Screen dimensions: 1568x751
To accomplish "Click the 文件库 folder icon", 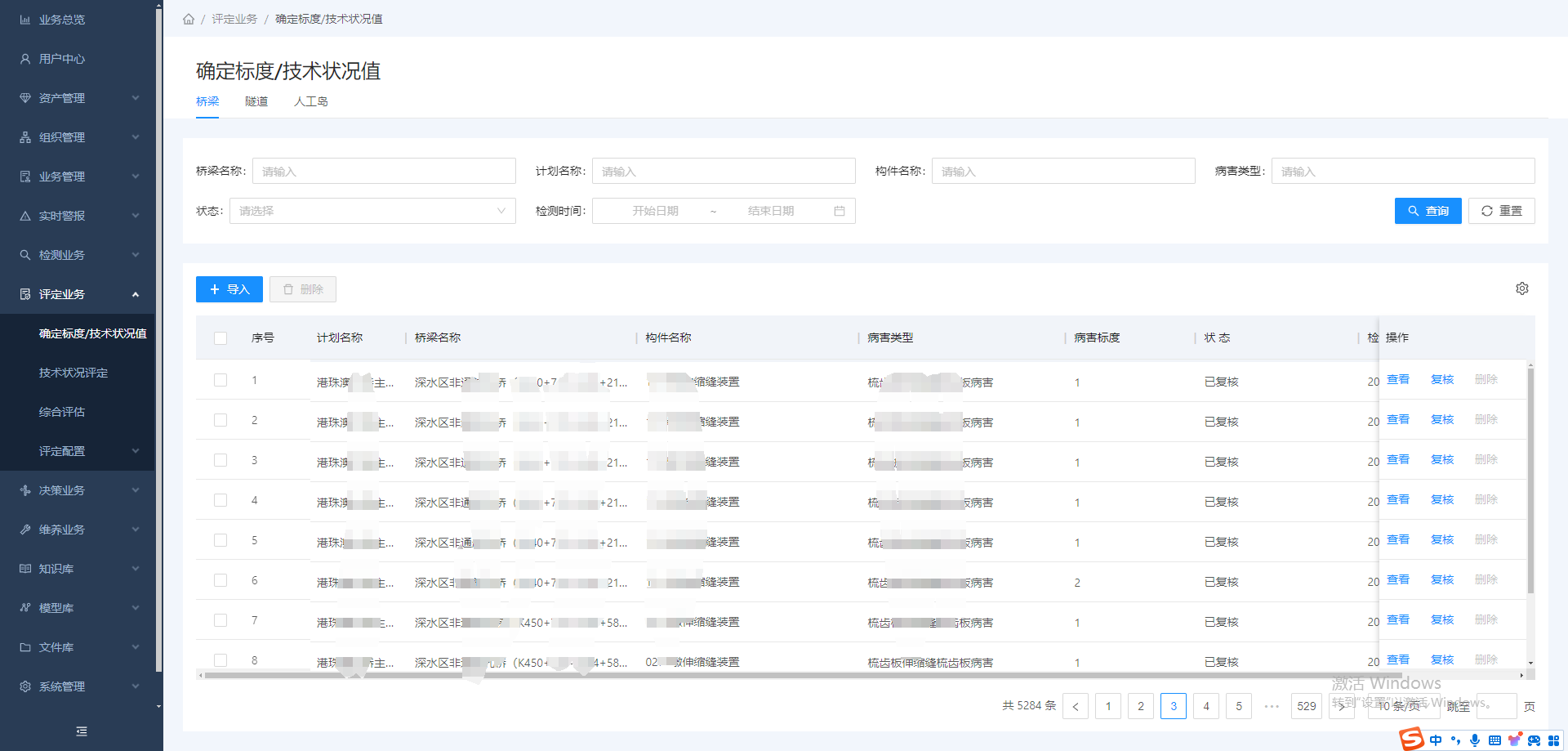I will (x=25, y=647).
